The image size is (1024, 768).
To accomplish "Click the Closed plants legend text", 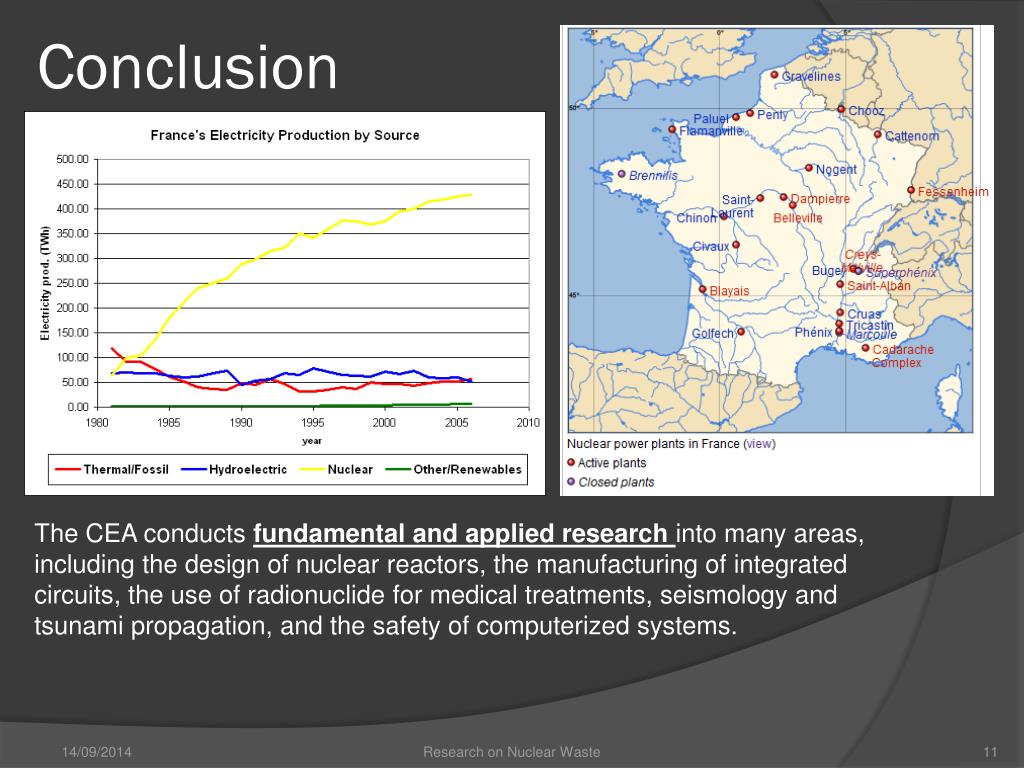I will pyautogui.click(x=616, y=482).
